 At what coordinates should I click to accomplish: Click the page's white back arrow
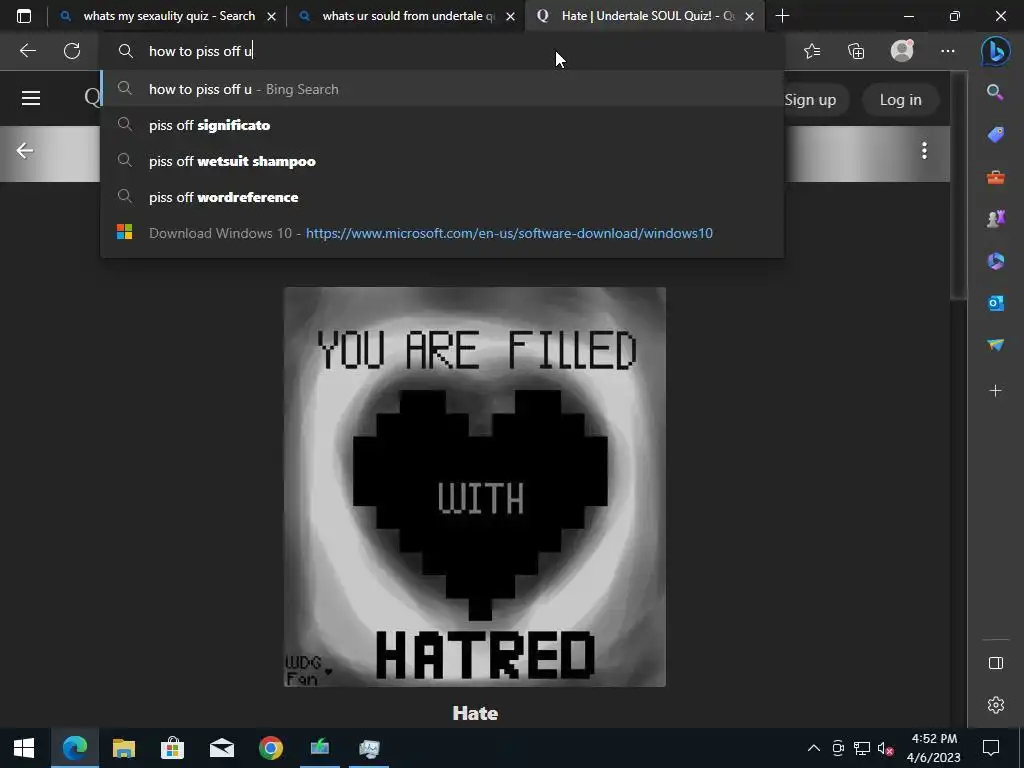click(25, 150)
